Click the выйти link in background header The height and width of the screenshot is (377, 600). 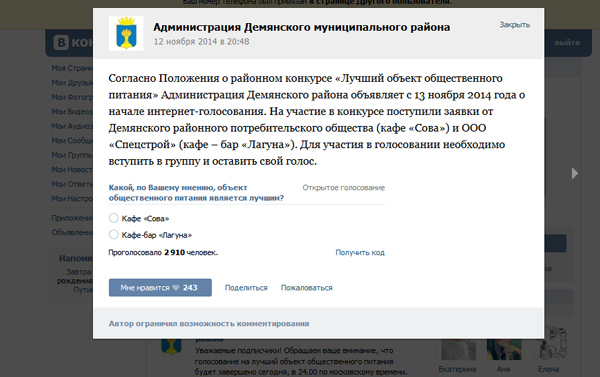coord(567,42)
